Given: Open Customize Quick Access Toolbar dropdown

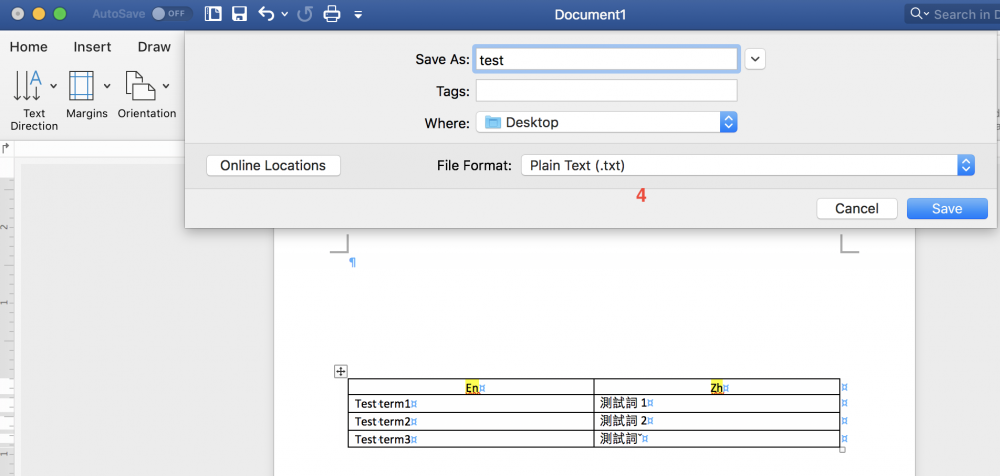Looking at the screenshot, I should [x=358, y=15].
